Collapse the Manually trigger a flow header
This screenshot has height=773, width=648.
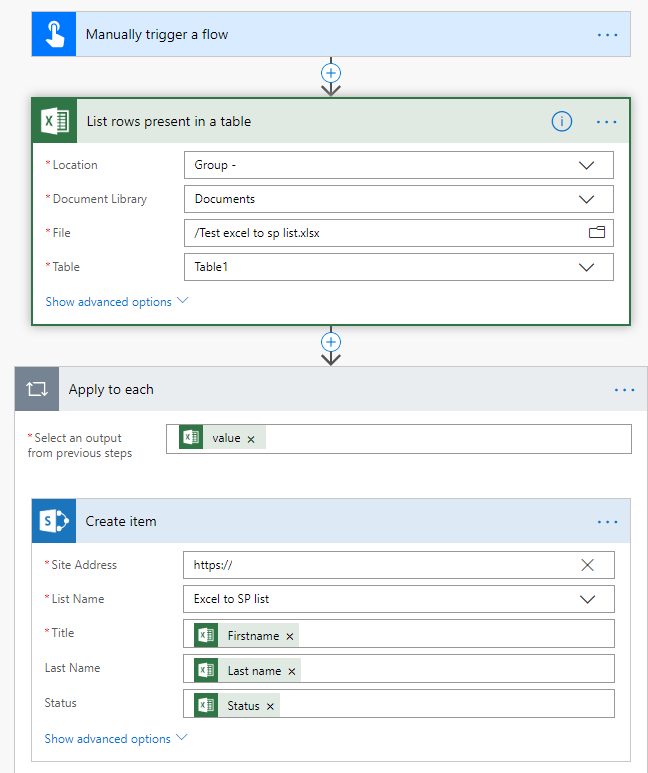(300, 34)
